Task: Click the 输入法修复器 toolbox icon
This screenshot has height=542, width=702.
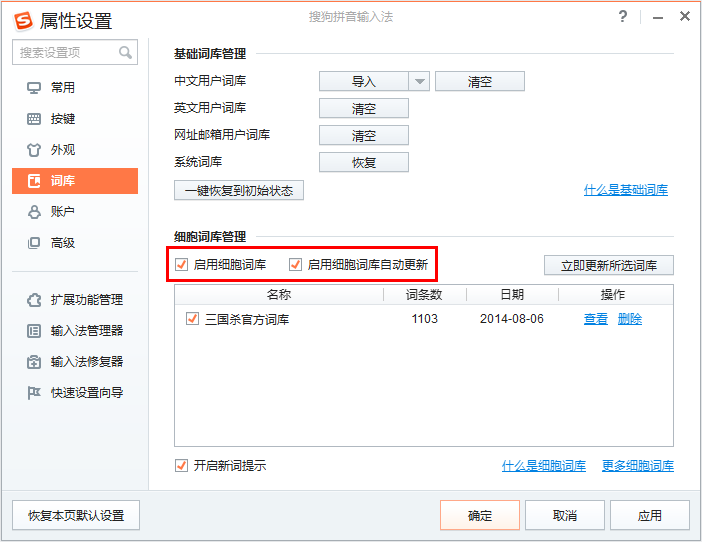Action: 34,362
